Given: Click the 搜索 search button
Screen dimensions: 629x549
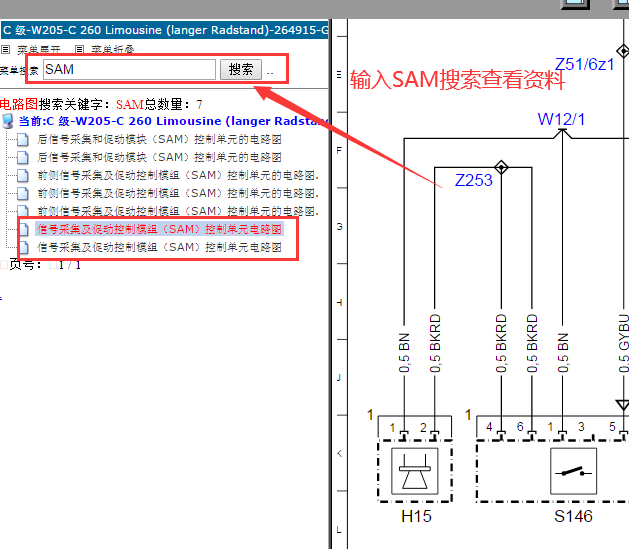Looking at the screenshot, I should pyautogui.click(x=241, y=69).
